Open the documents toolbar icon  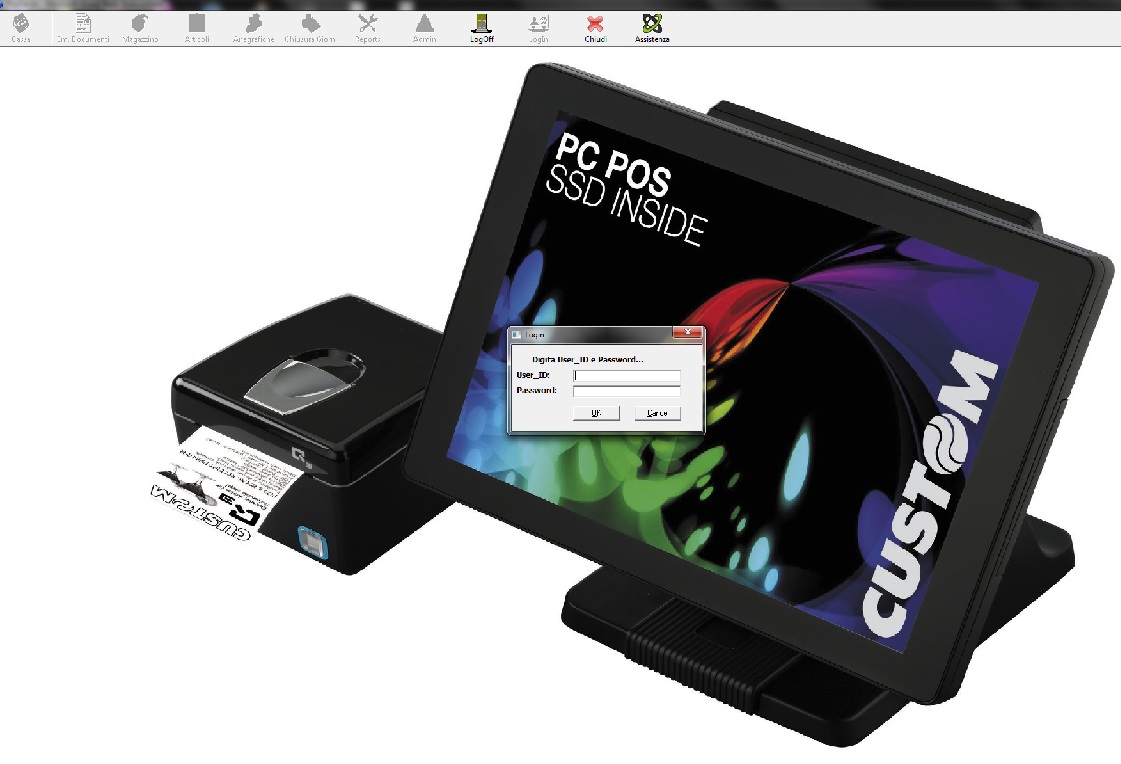point(83,28)
